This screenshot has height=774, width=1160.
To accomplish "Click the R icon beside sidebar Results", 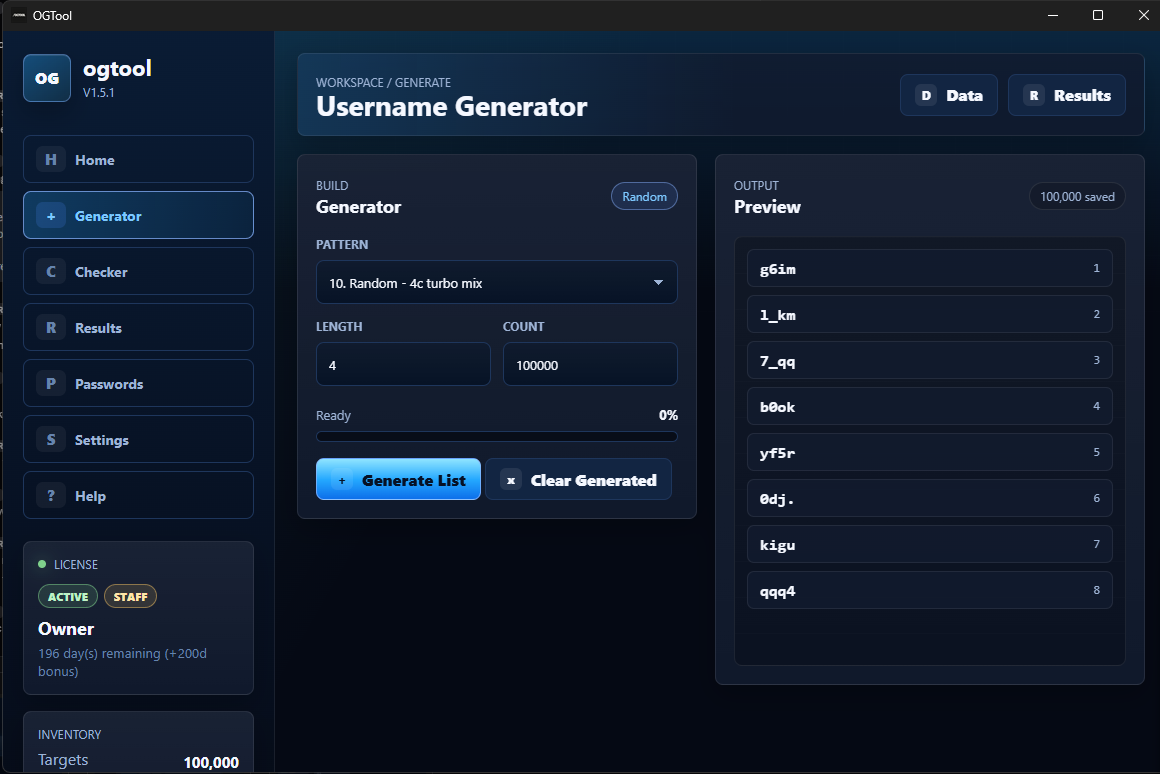I will (50, 327).
